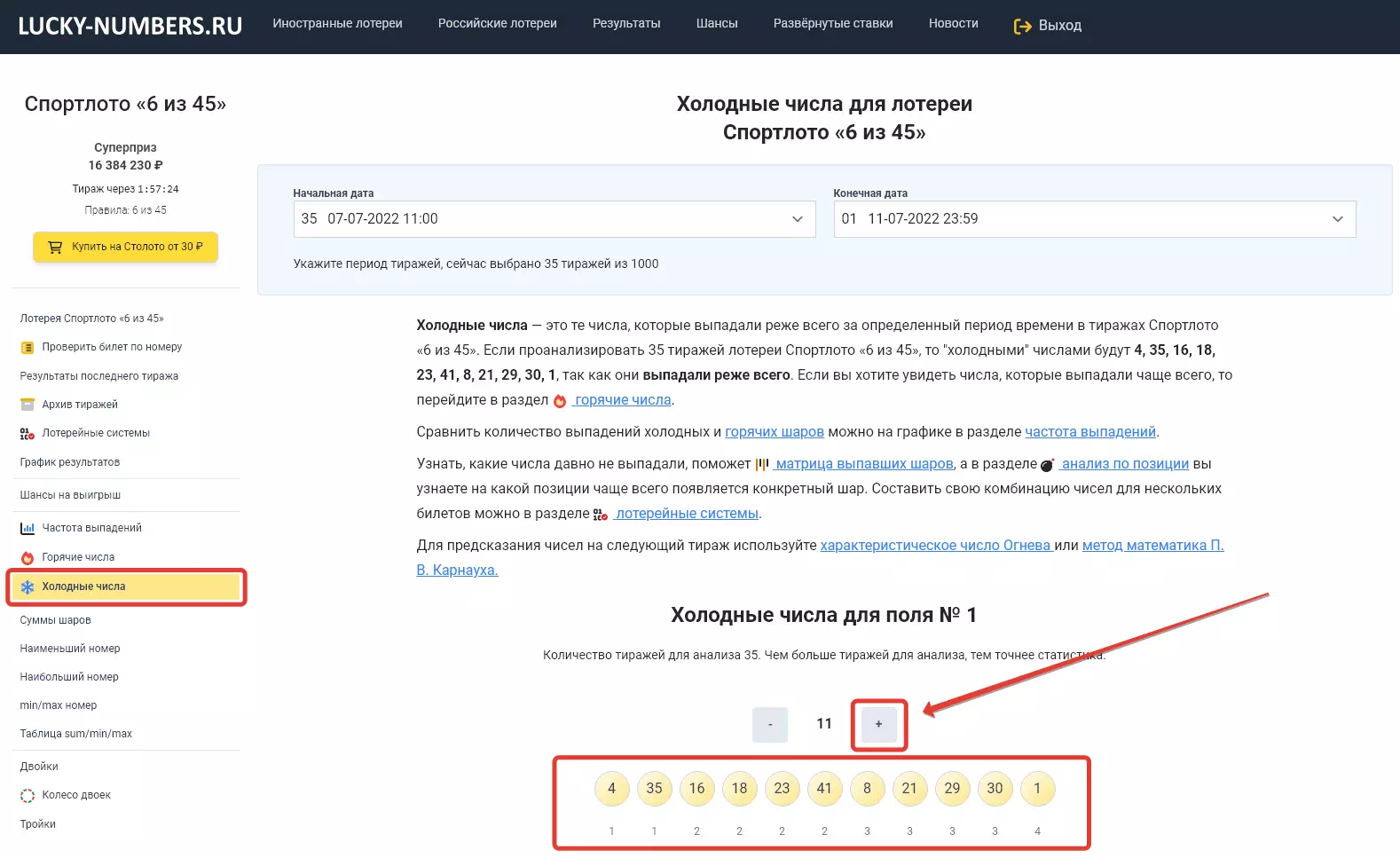Follow the частота выпадений link in the text
The height and width of the screenshot is (858, 1400).
[x=1090, y=432]
